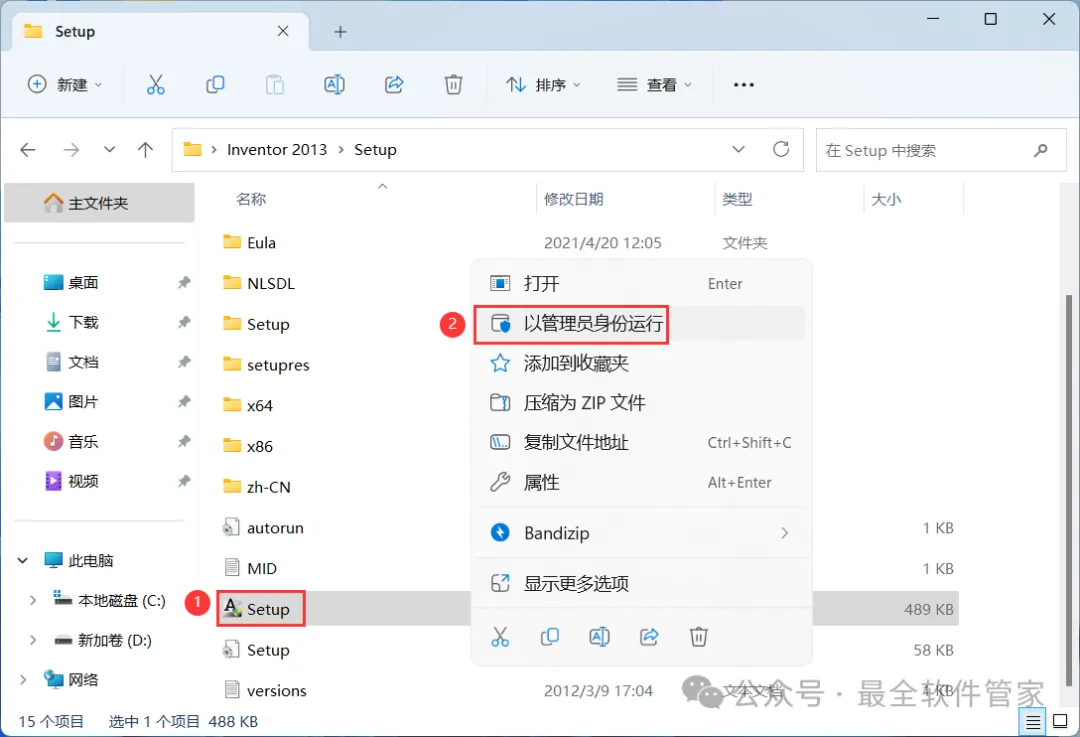The width and height of the screenshot is (1080, 737).
Task: Open the 桌面 desktop shortcut in the sidebar
Action: click(83, 282)
